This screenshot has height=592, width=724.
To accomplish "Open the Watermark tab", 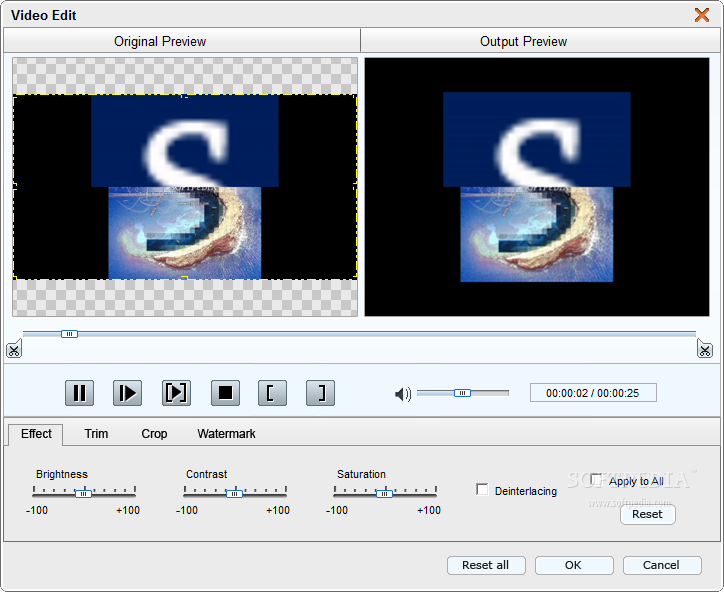I will tap(226, 434).
